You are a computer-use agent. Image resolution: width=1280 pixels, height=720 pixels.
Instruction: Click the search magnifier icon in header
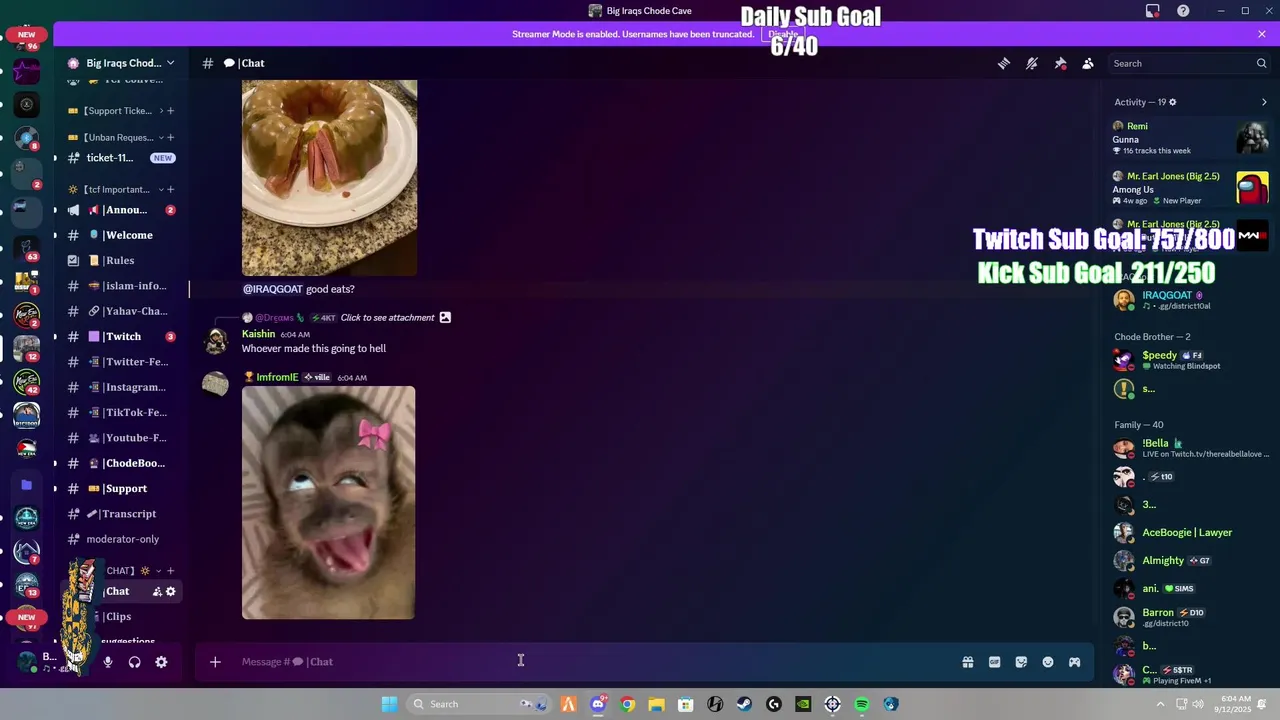click(1261, 63)
